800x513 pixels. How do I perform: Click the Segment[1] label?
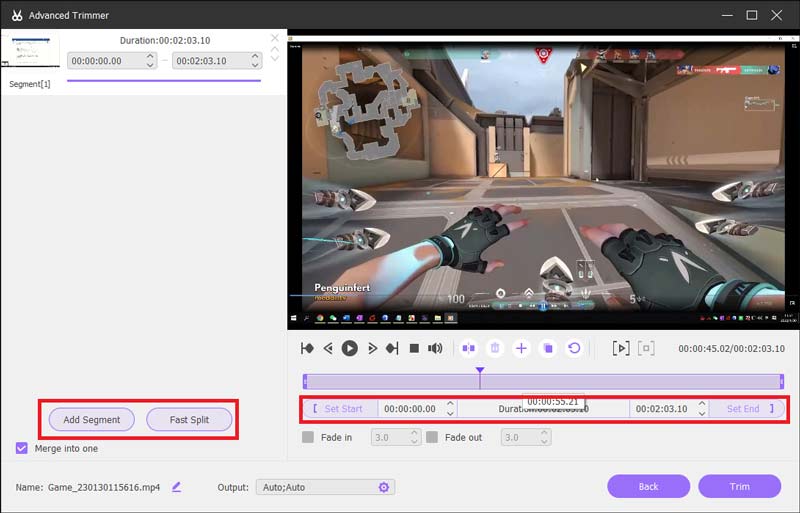(30, 84)
